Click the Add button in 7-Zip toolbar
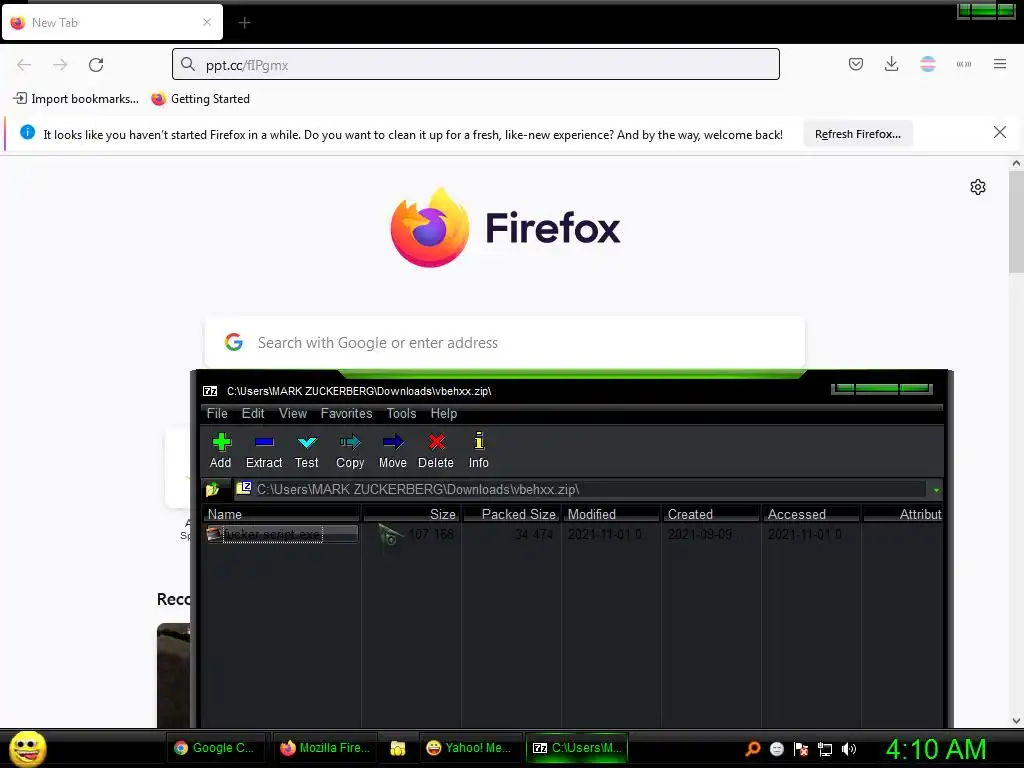 point(221,451)
